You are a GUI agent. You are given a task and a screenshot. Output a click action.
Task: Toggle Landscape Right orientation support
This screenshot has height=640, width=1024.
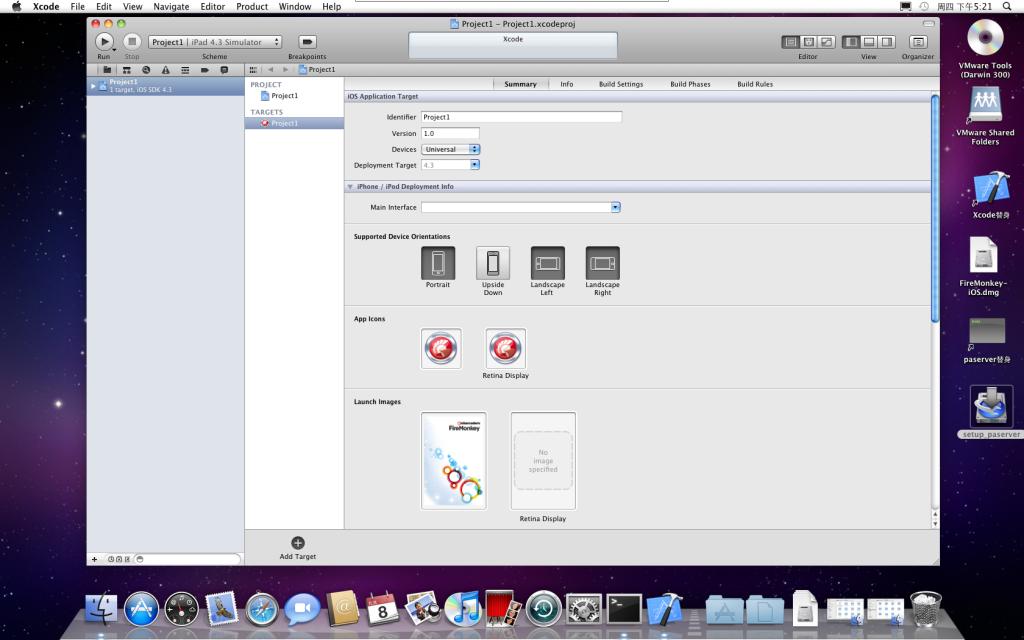(x=603, y=263)
